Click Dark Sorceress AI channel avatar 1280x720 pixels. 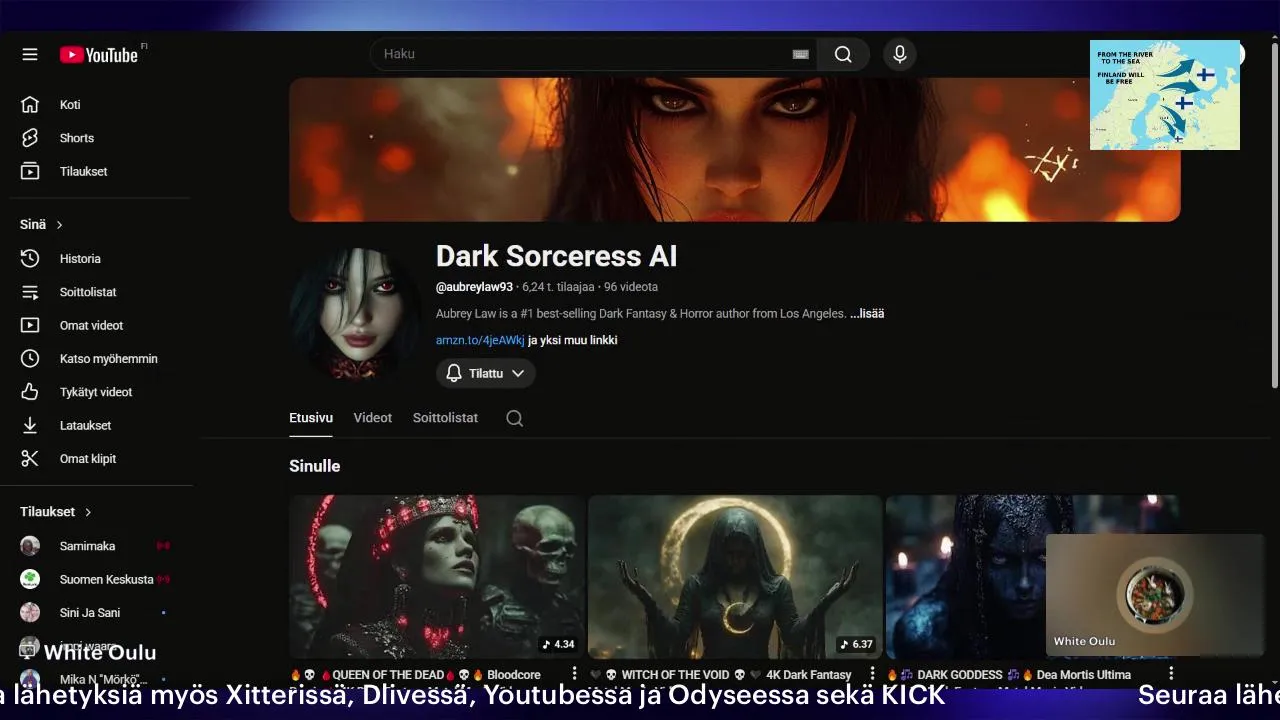tap(355, 313)
